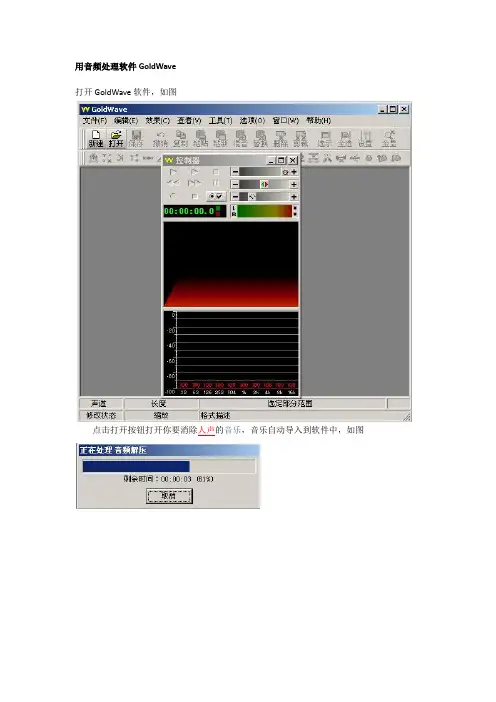Click the volume slider track in the controller
This screenshot has height=702, width=496.
[264, 172]
